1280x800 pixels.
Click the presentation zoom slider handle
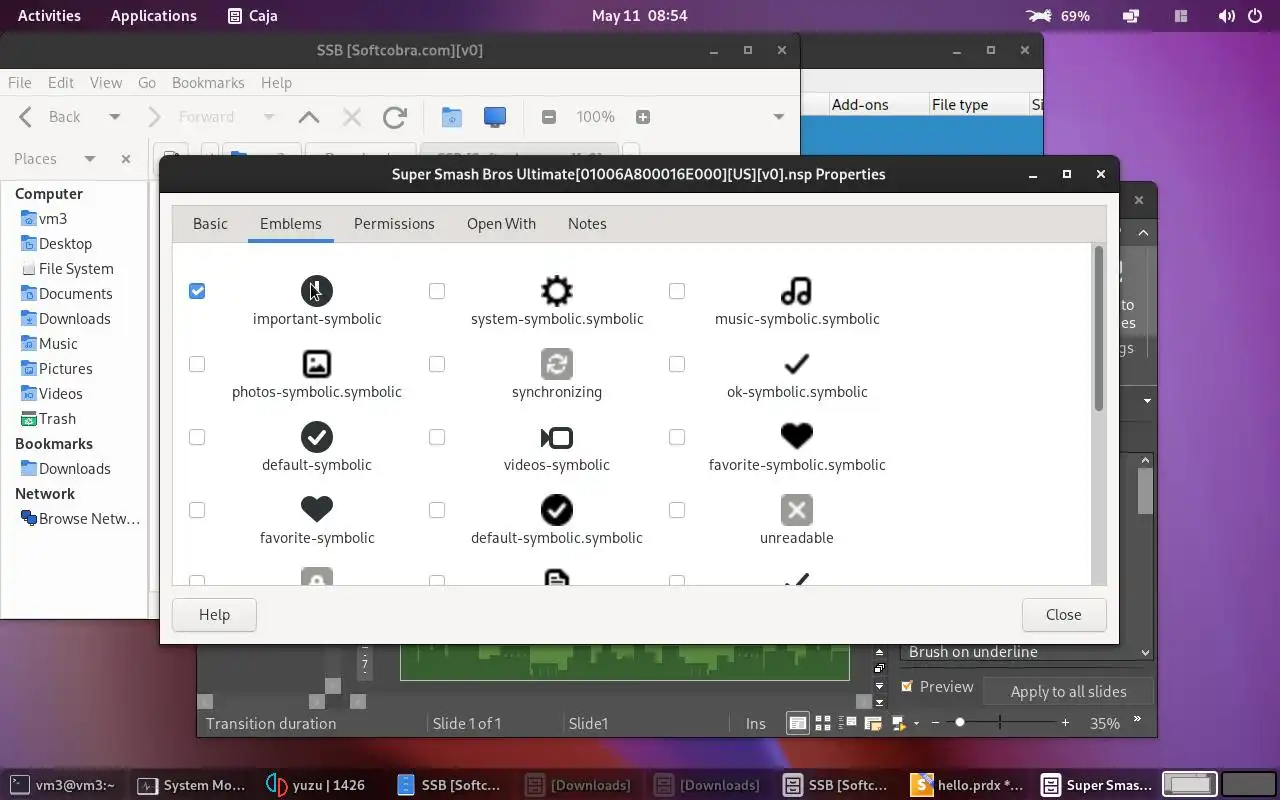point(960,722)
